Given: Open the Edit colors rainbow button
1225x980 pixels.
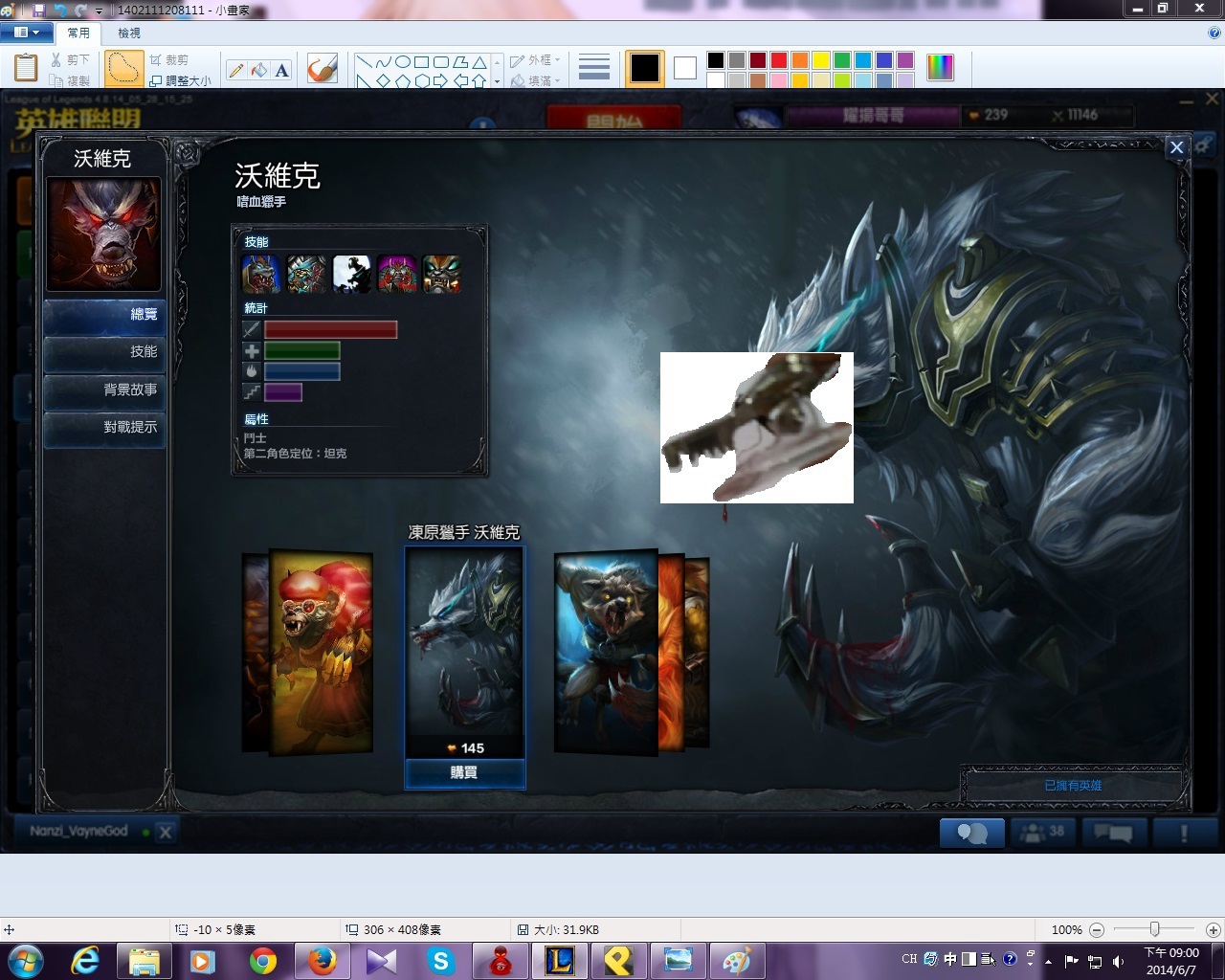Looking at the screenshot, I should (941, 67).
